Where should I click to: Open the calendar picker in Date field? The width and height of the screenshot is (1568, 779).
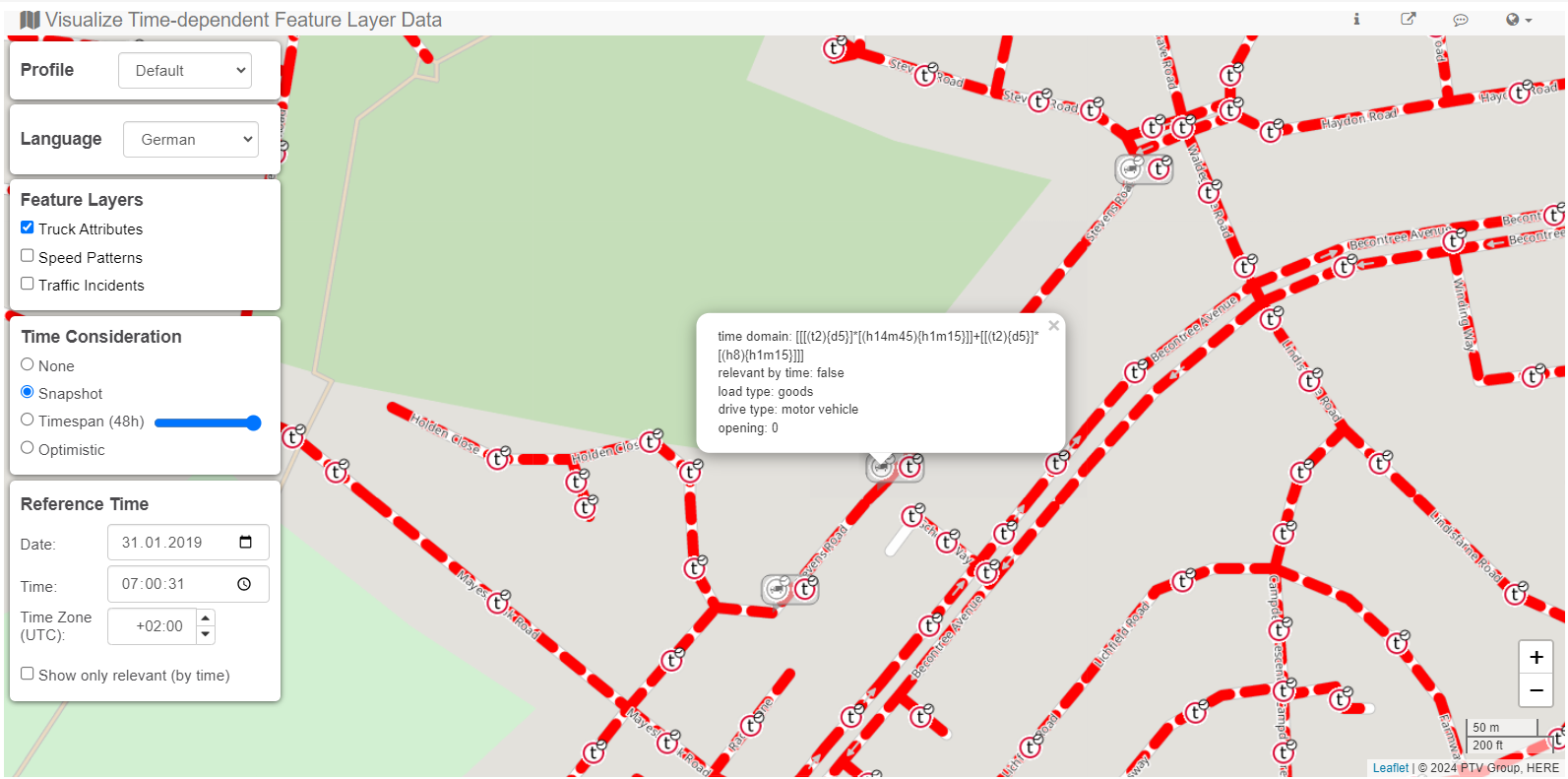click(246, 543)
